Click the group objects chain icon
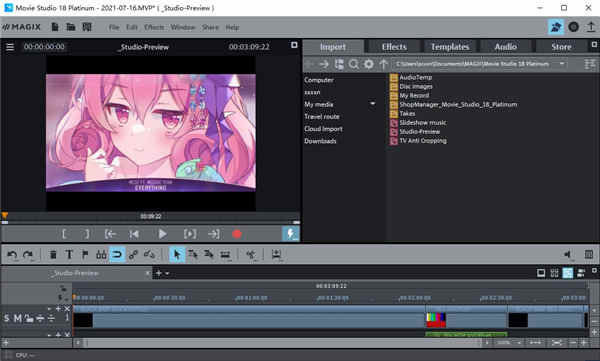600x361 pixels. click(x=133, y=254)
